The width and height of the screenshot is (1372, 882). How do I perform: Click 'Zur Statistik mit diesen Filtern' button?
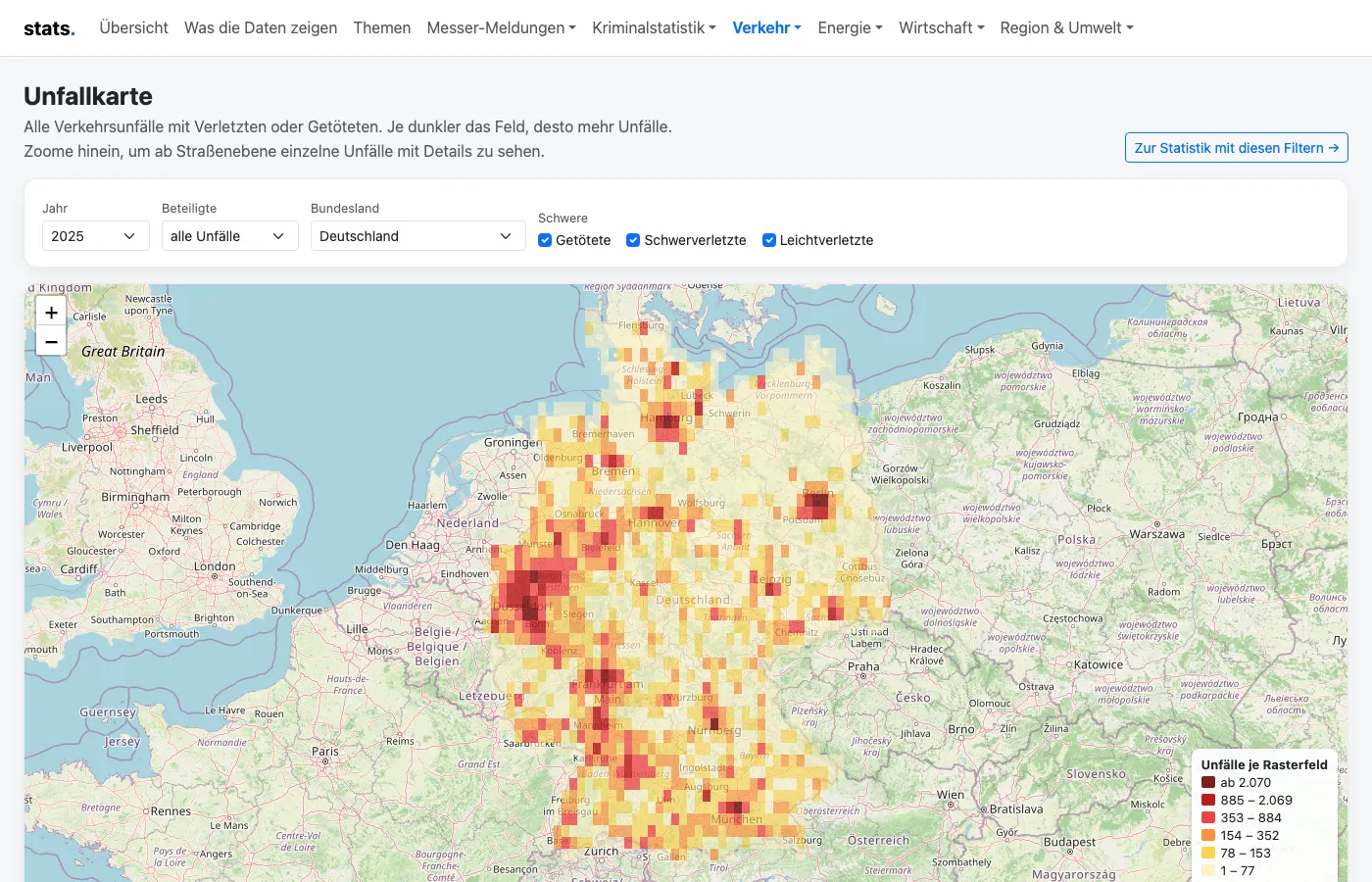1236,148
